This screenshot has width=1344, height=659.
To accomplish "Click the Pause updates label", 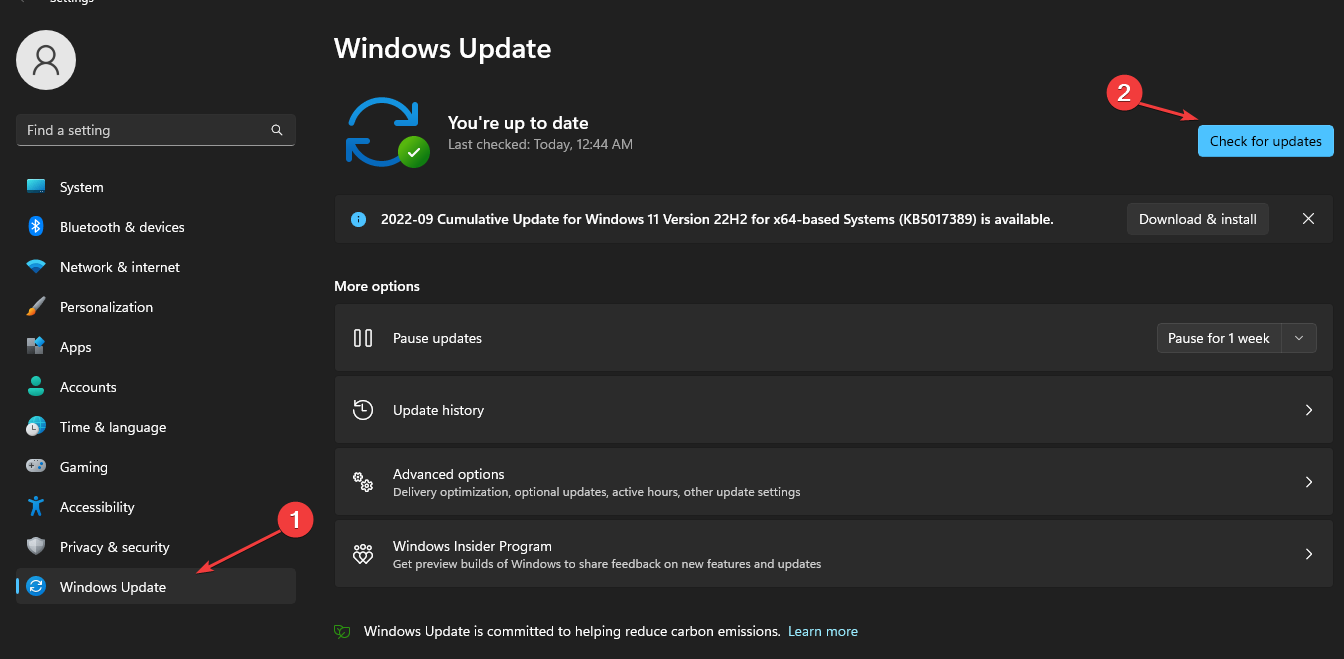I will [x=437, y=338].
